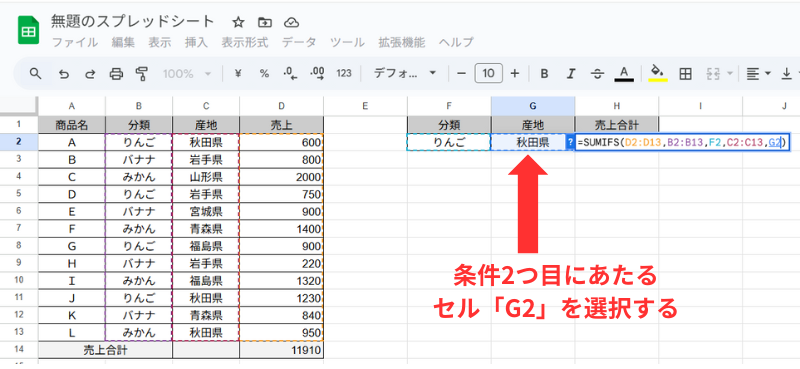This screenshot has height=369, width=800.
Task: Open the search menus magnifier icon
Action: tap(35, 73)
